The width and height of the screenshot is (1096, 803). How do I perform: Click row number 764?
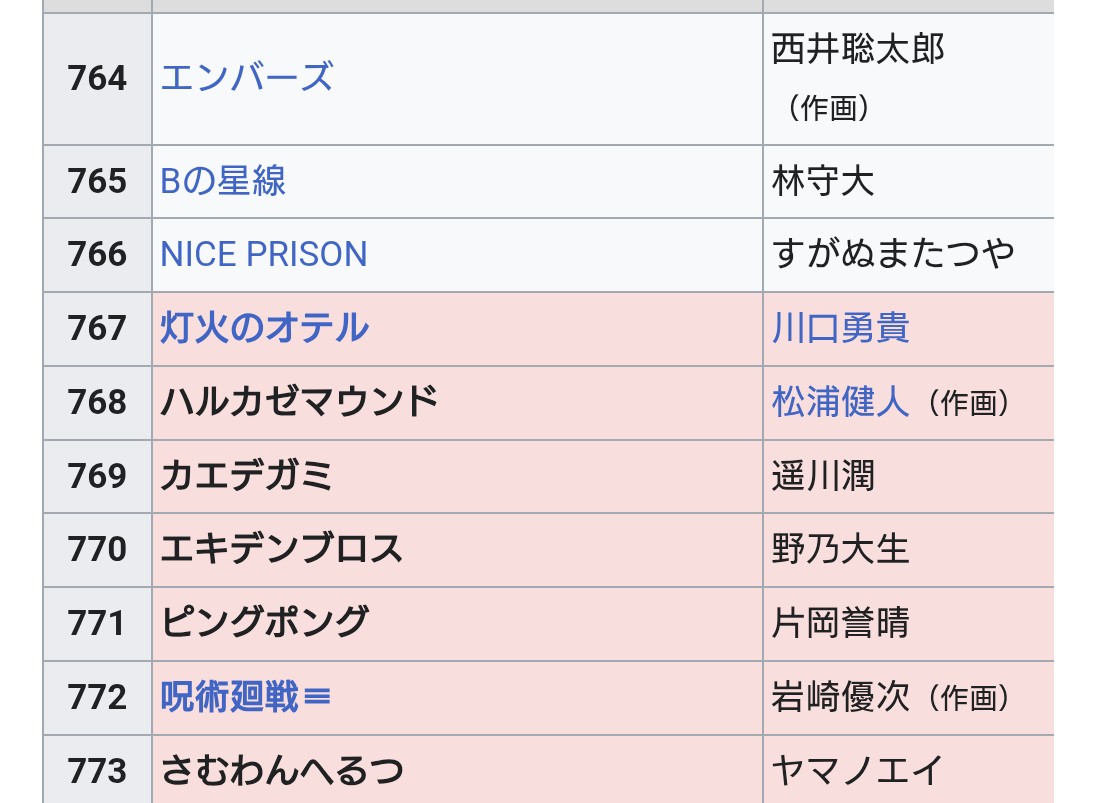[x=97, y=78]
